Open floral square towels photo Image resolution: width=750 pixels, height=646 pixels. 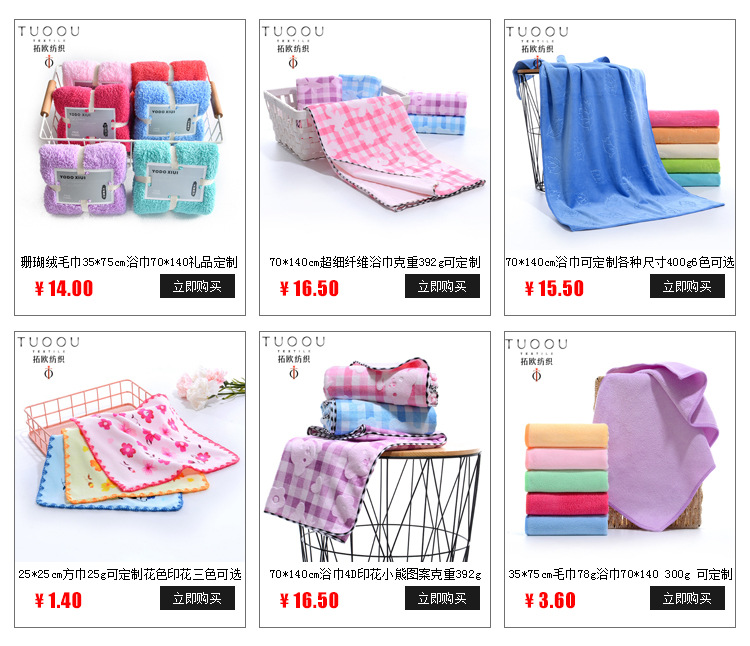[130, 447]
